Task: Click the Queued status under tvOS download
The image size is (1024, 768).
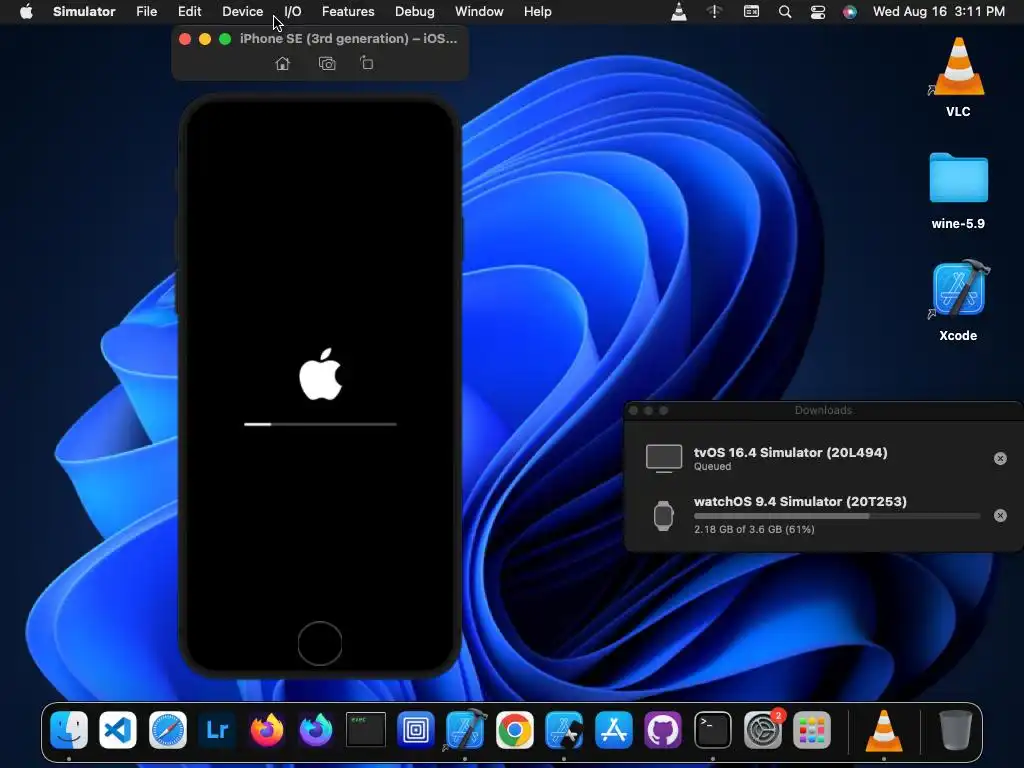Action: [x=712, y=466]
